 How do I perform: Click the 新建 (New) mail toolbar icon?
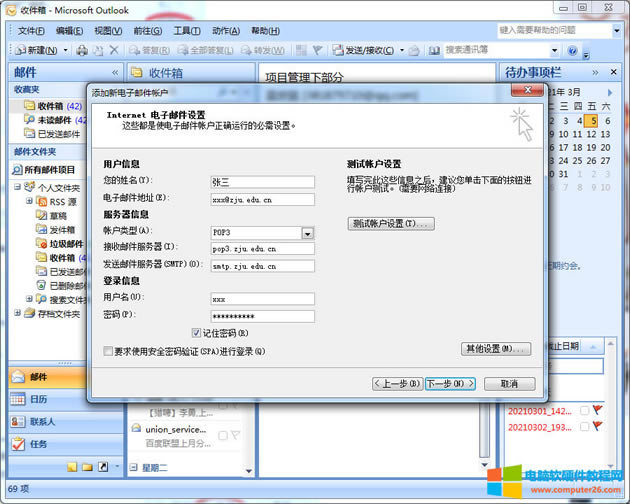coord(37,50)
